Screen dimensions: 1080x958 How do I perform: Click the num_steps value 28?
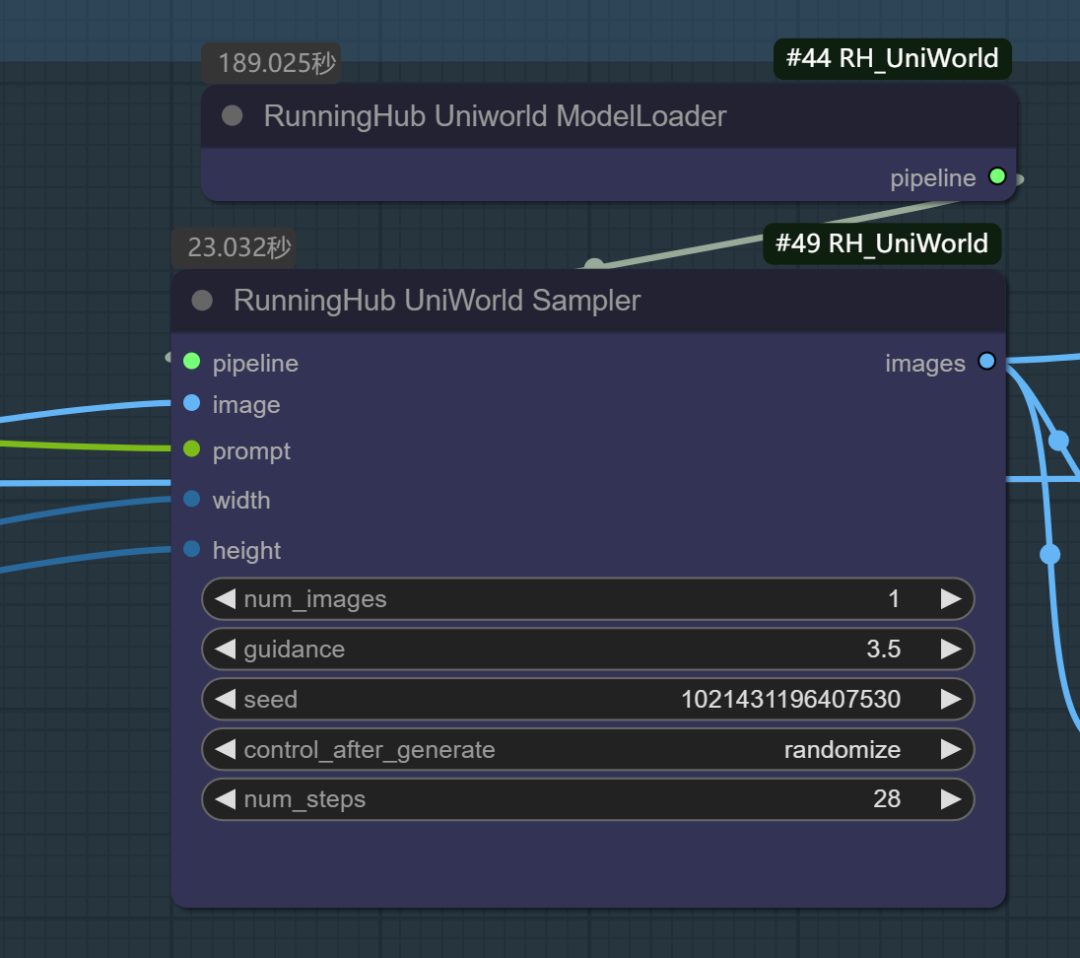pos(887,799)
